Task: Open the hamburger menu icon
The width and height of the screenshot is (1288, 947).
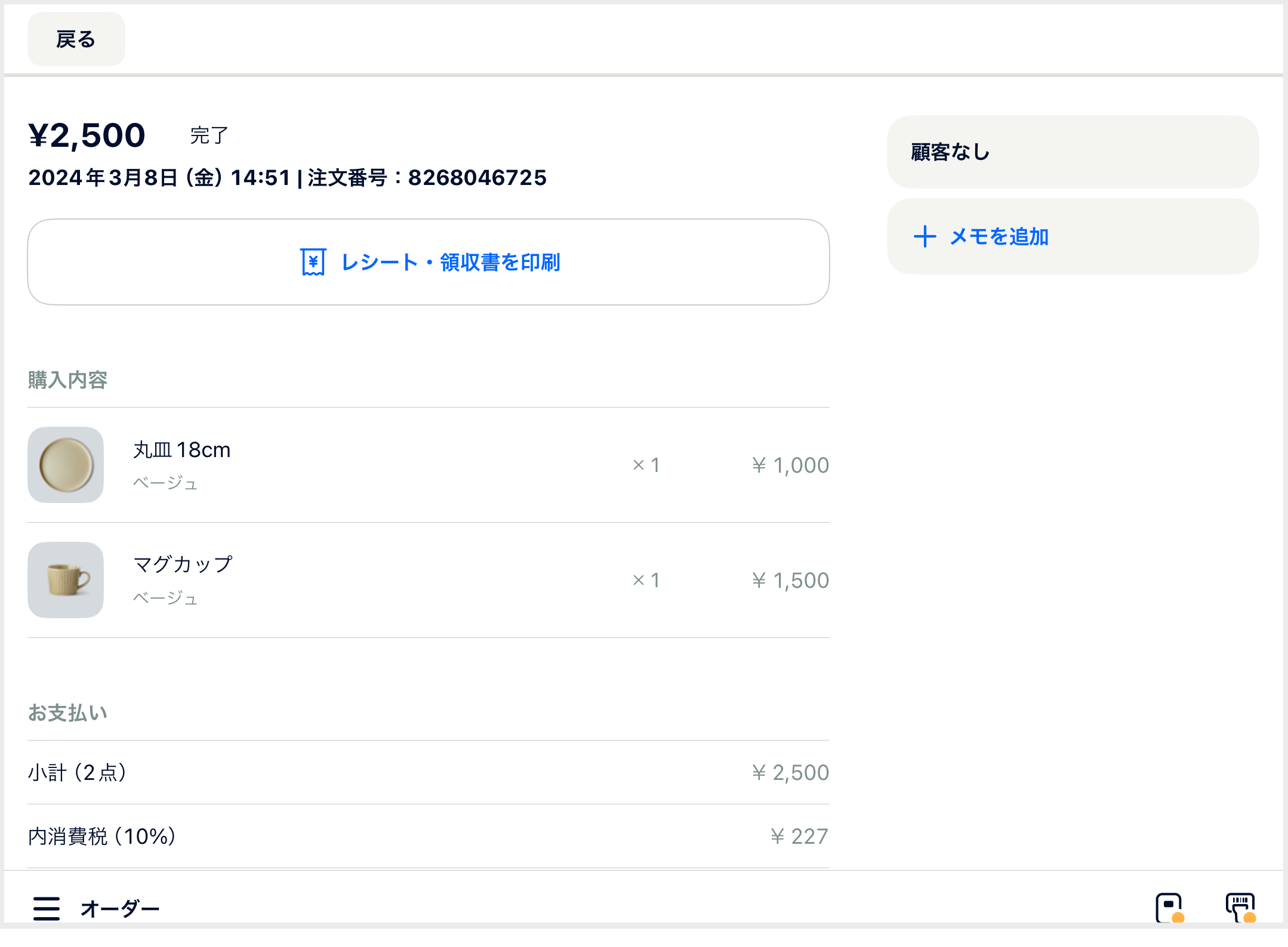Action: point(47,908)
